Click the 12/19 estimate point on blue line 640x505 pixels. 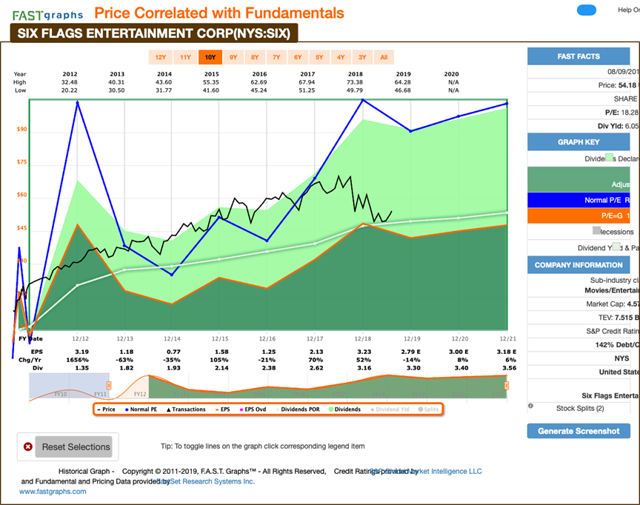click(411, 131)
